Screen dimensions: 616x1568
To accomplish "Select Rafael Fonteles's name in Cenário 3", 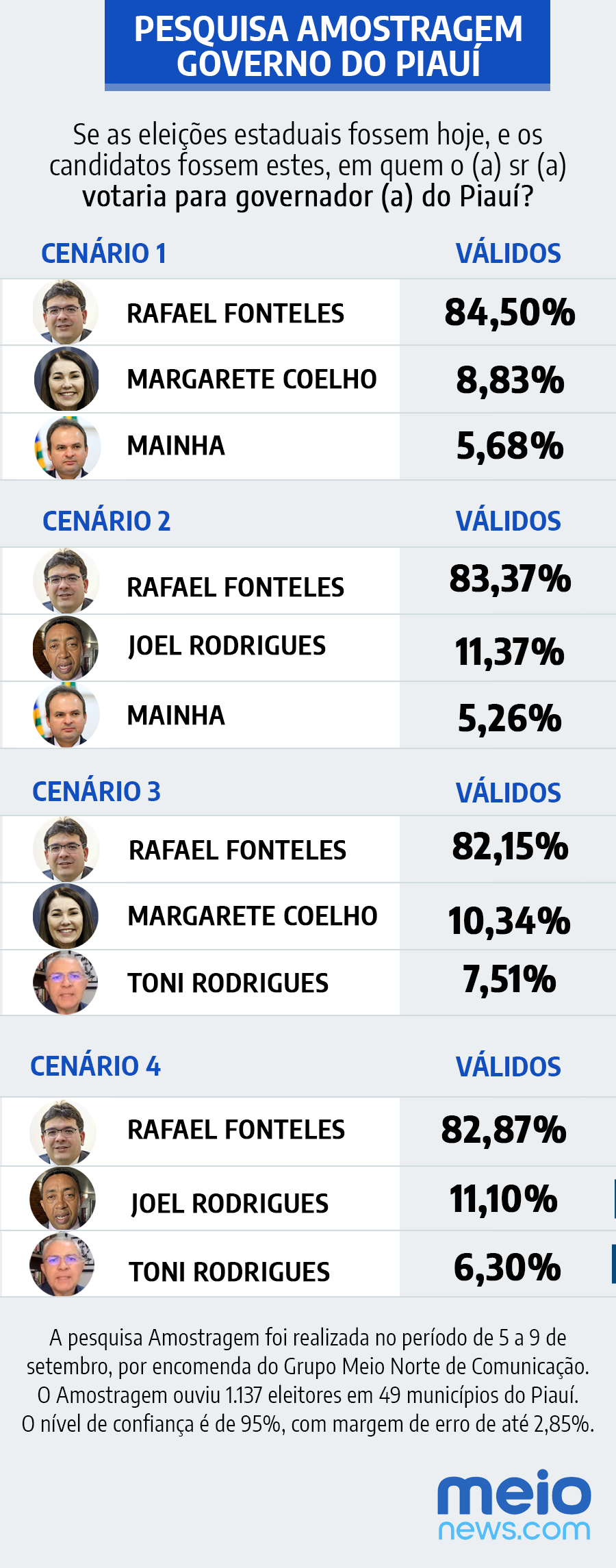I will pos(238,850).
